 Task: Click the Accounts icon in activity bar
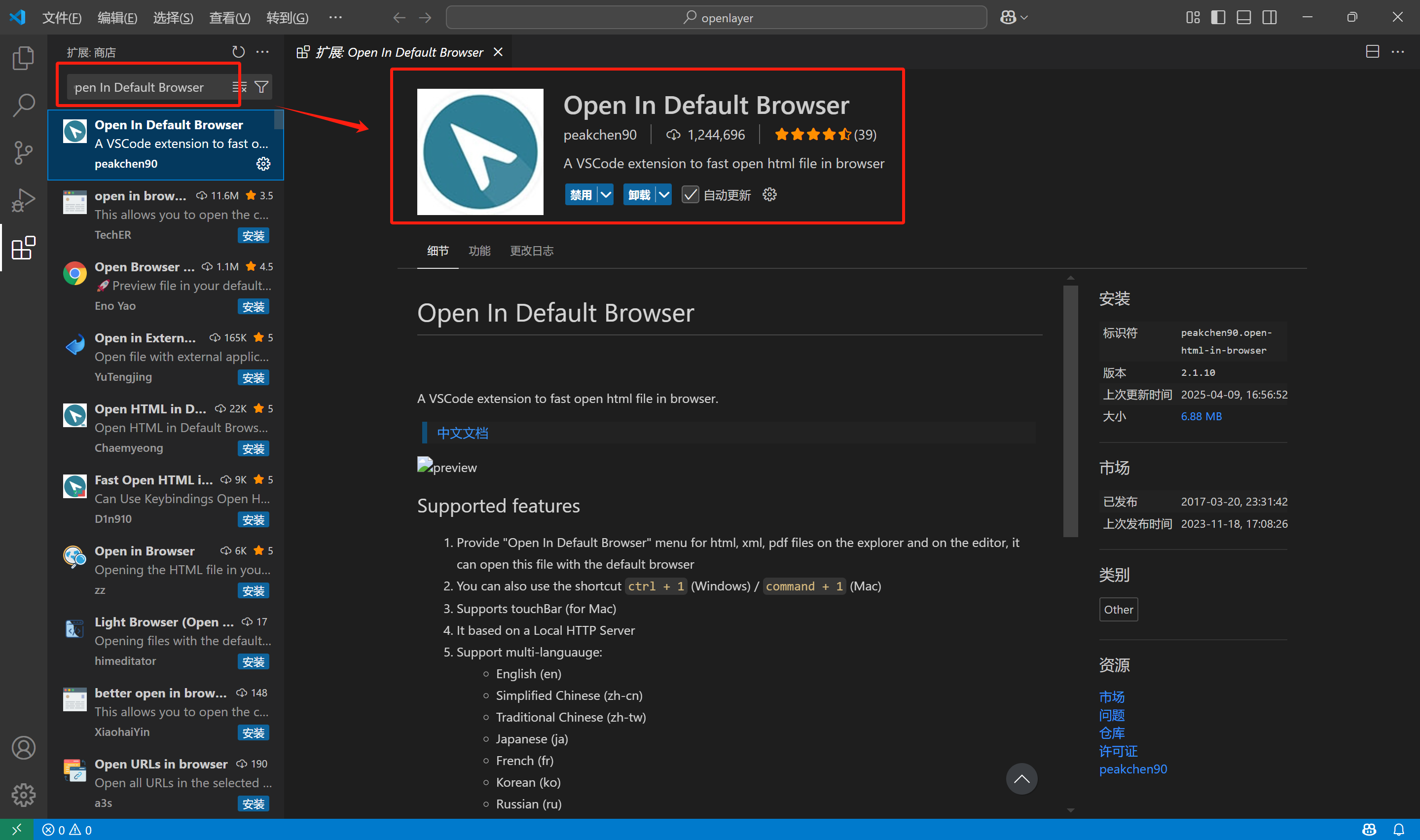pos(23,748)
